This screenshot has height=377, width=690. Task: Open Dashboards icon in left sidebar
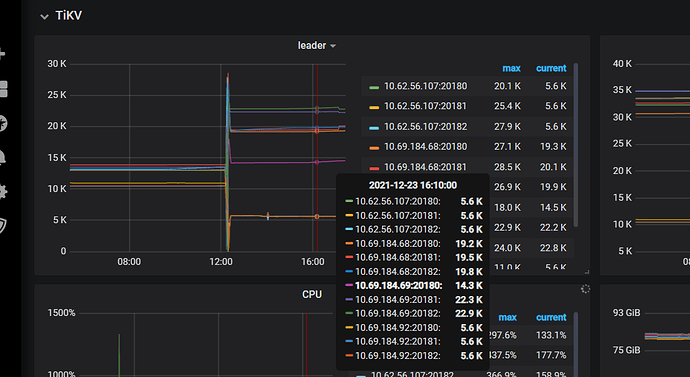coord(3,89)
